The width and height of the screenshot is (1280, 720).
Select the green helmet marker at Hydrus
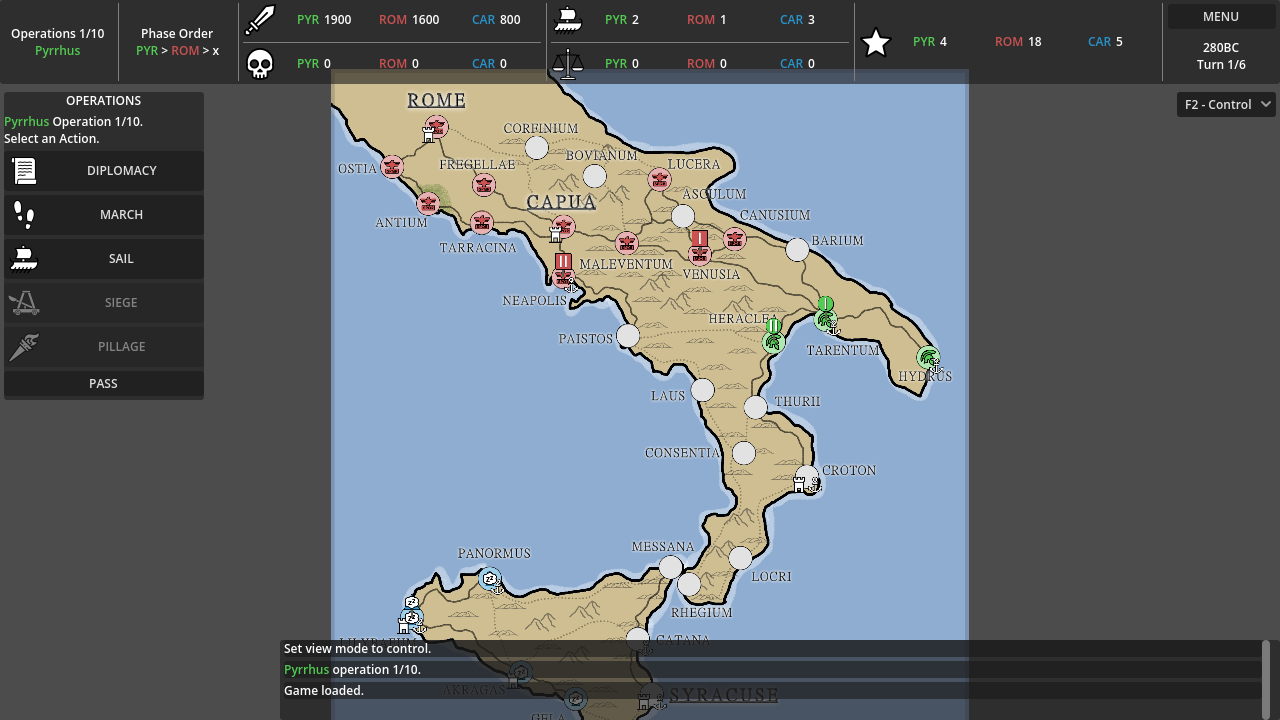click(928, 358)
